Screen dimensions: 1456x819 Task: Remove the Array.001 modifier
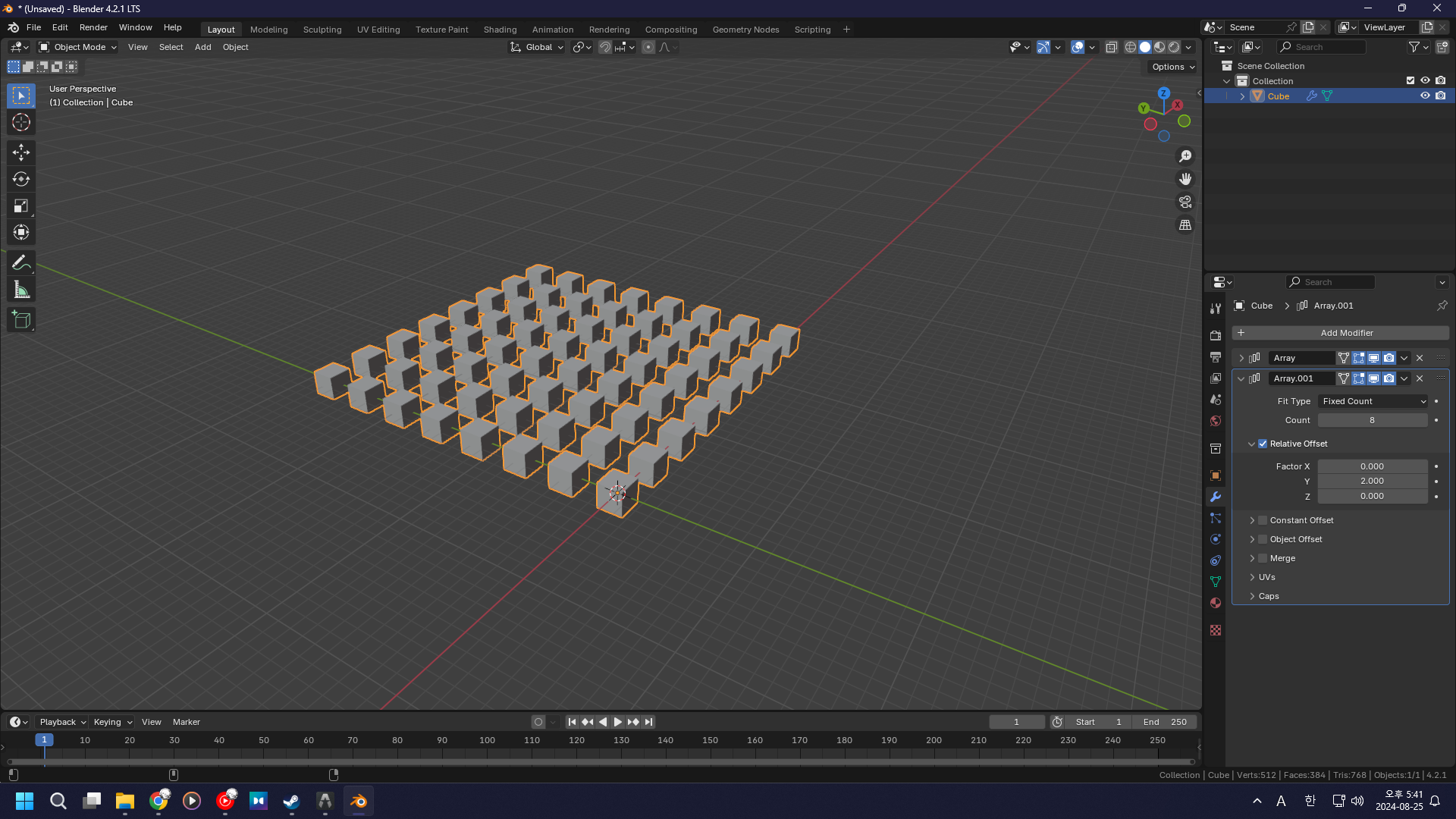tap(1420, 378)
